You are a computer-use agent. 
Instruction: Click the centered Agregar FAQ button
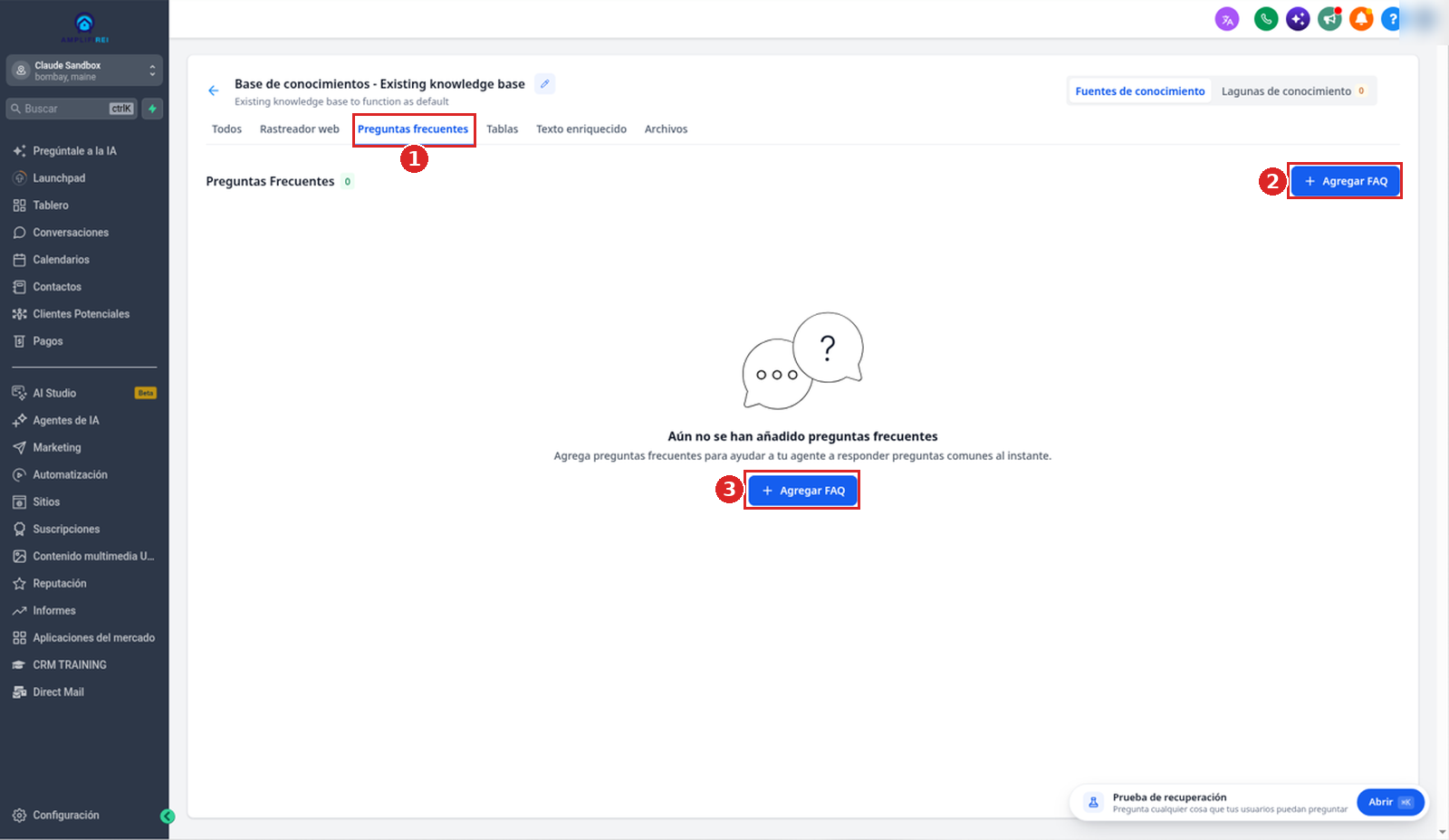802,491
